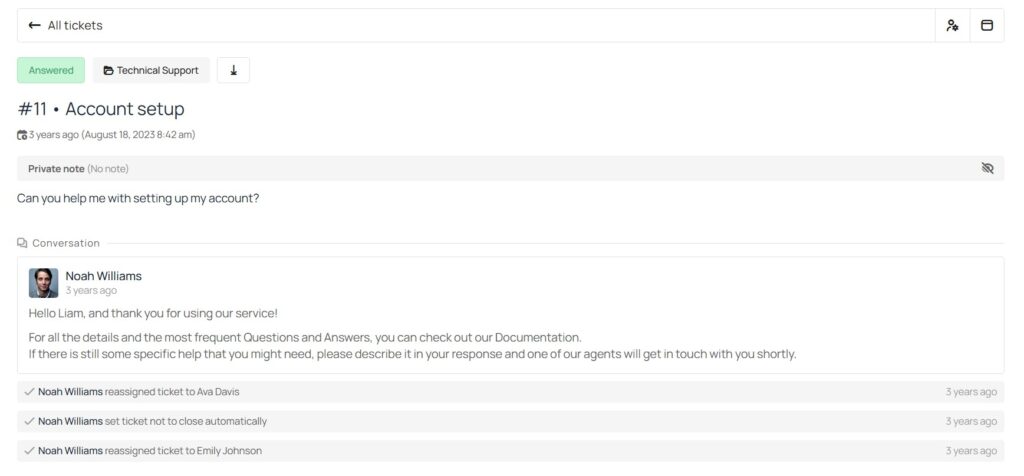Click the back arrow beside All tickets

tap(35, 25)
